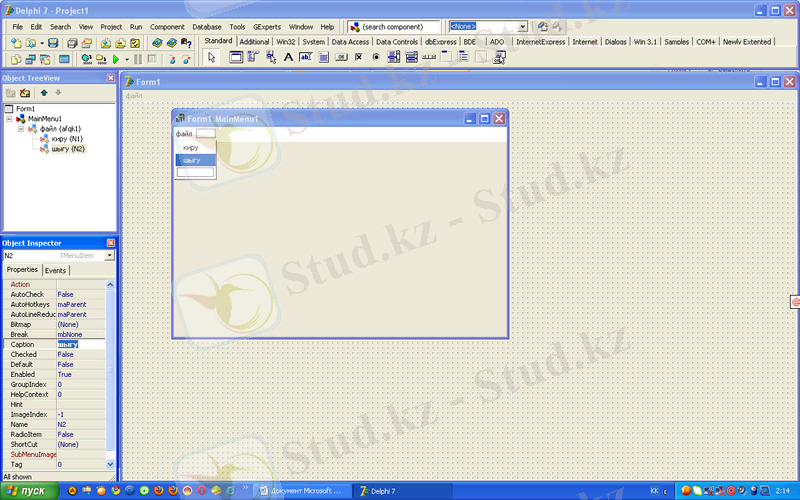Open the Events tab in Object Inspector
Viewport: 800px width, 500px height.
tap(55, 270)
